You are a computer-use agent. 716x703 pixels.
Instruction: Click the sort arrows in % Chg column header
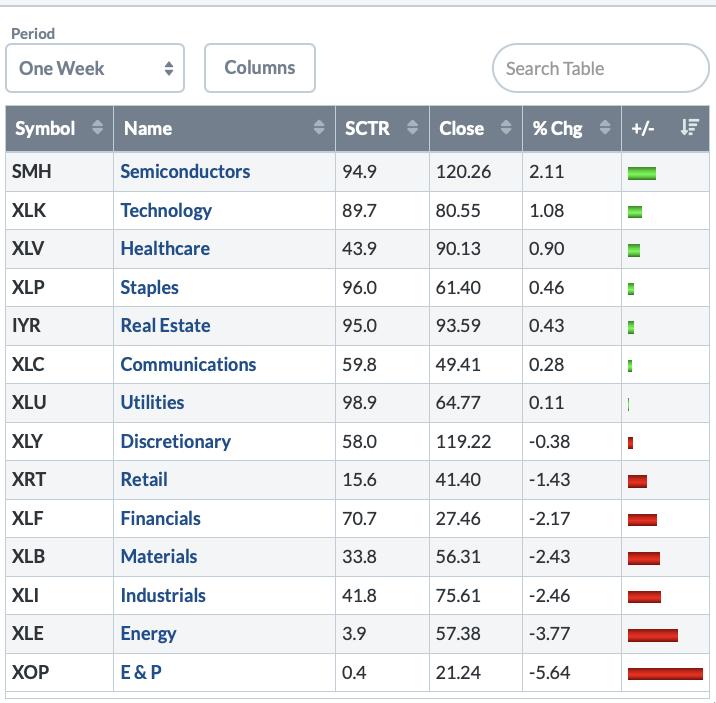pos(605,128)
